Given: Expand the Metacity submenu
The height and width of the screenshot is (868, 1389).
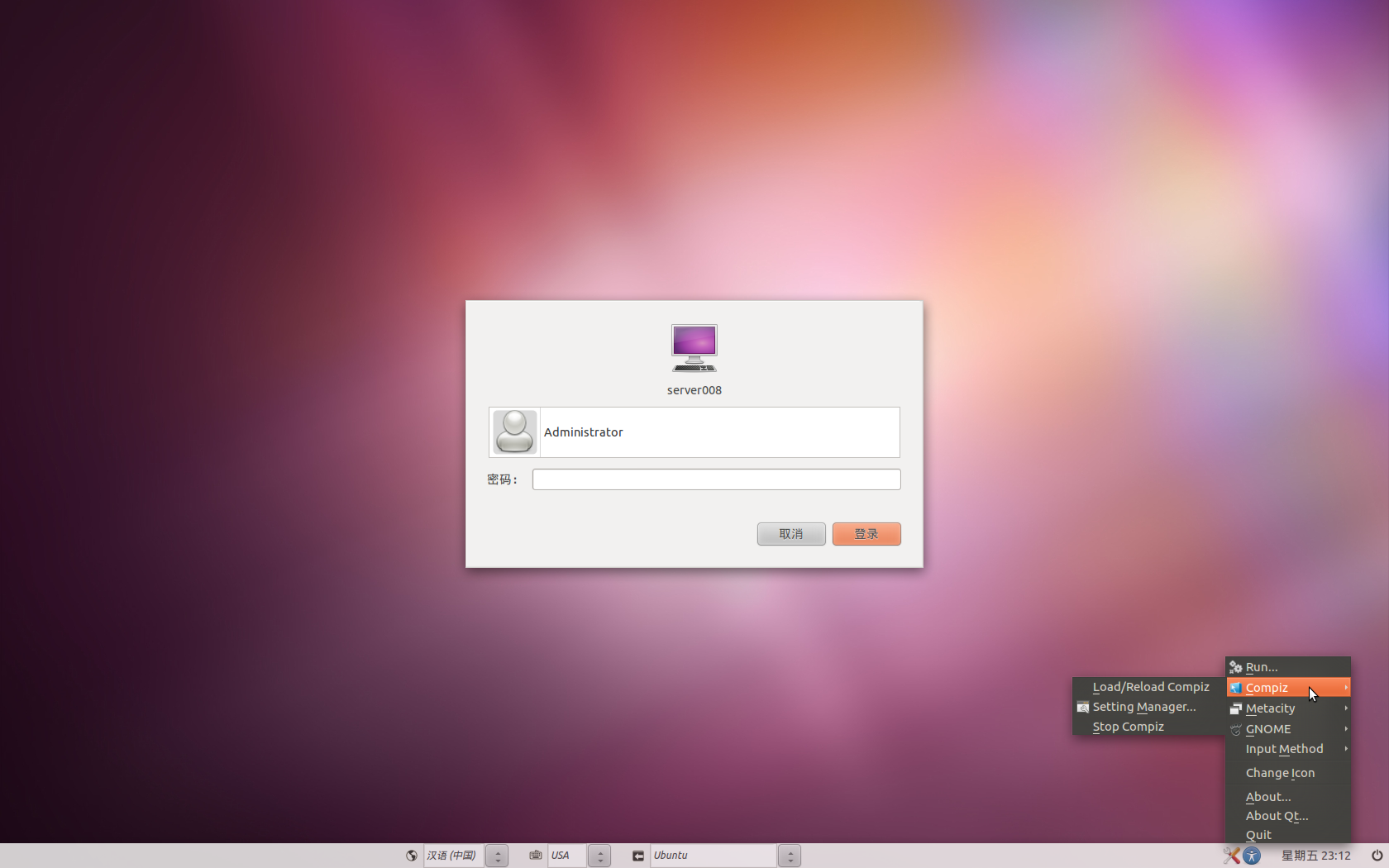Looking at the screenshot, I should click(x=1288, y=708).
